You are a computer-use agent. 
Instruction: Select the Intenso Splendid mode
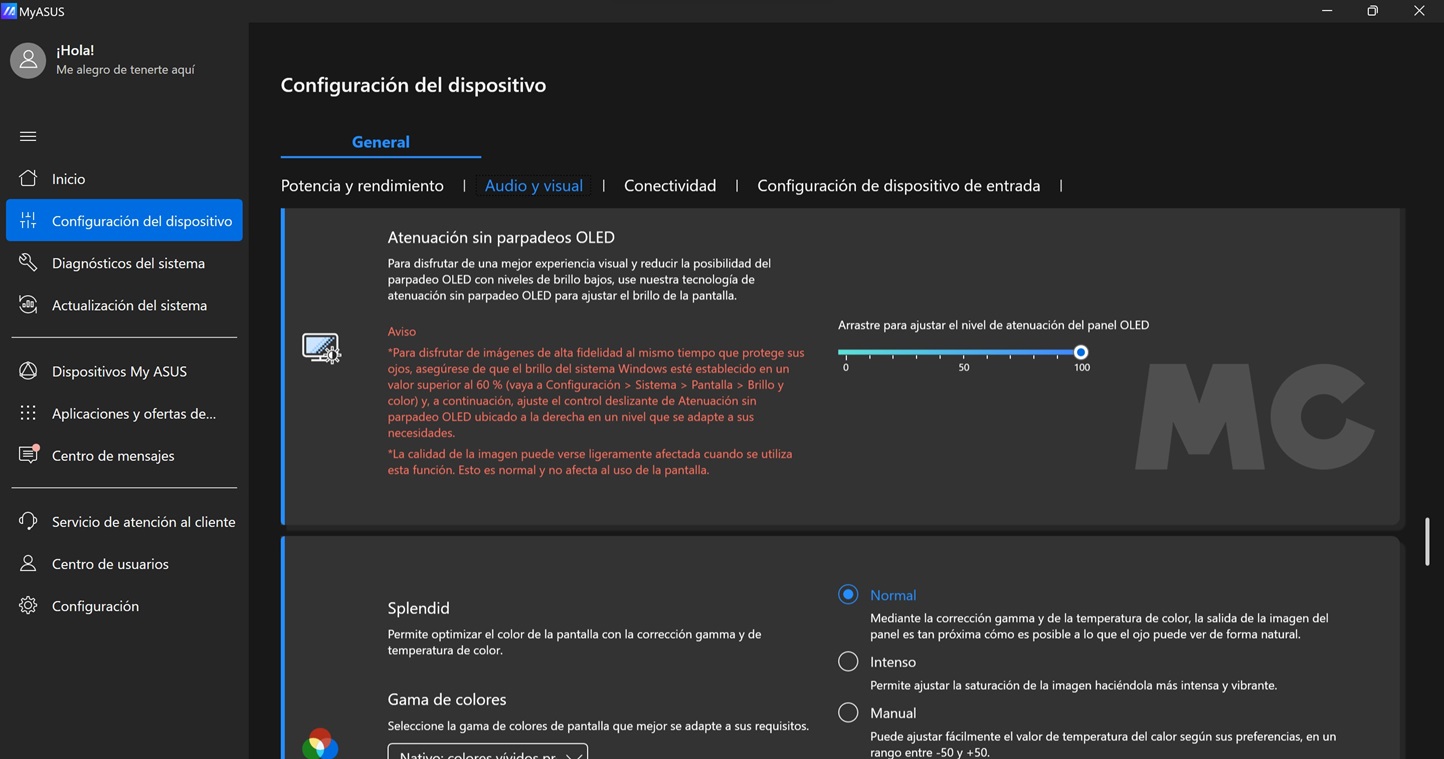(848, 662)
